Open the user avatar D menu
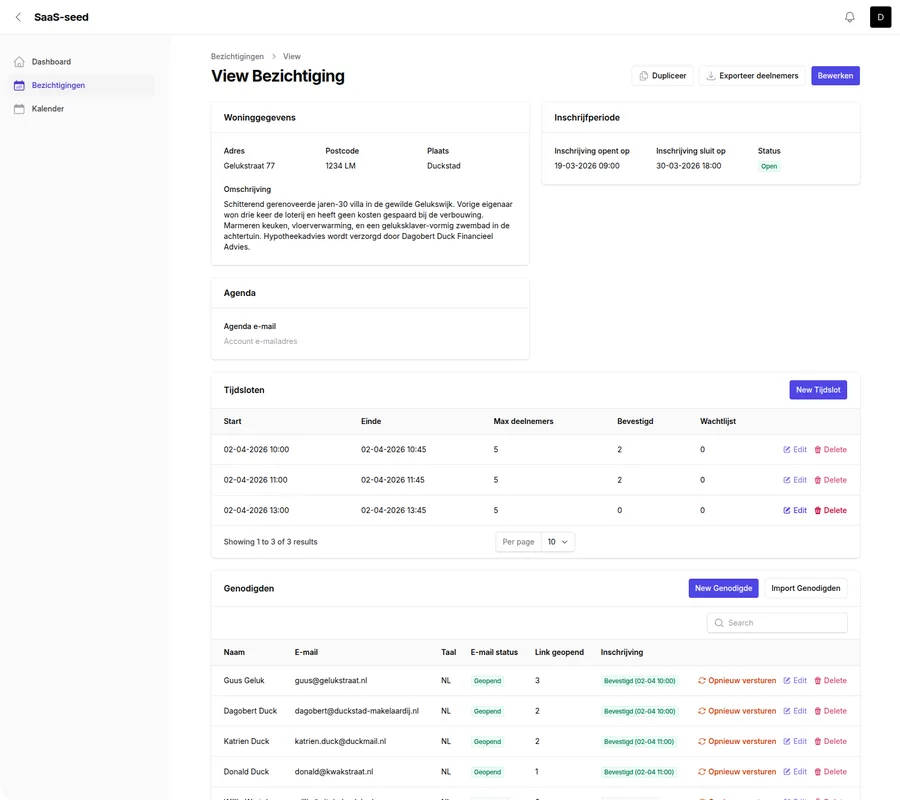Image resolution: width=900 pixels, height=800 pixels. [880, 17]
